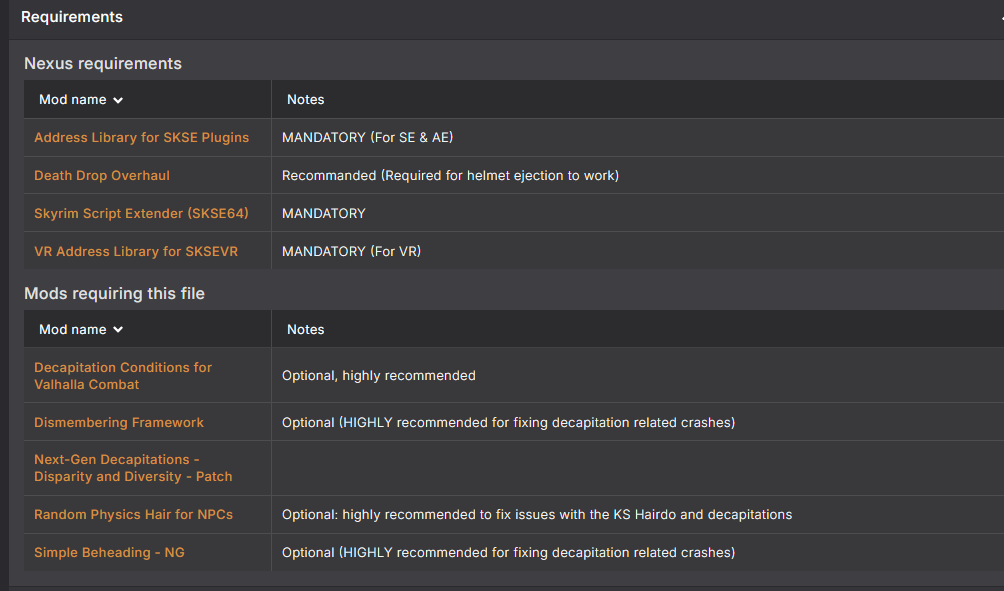Select the 'Mods requiring this file' heading
Image resolution: width=1004 pixels, height=591 pixels.
tap(114, 293)
